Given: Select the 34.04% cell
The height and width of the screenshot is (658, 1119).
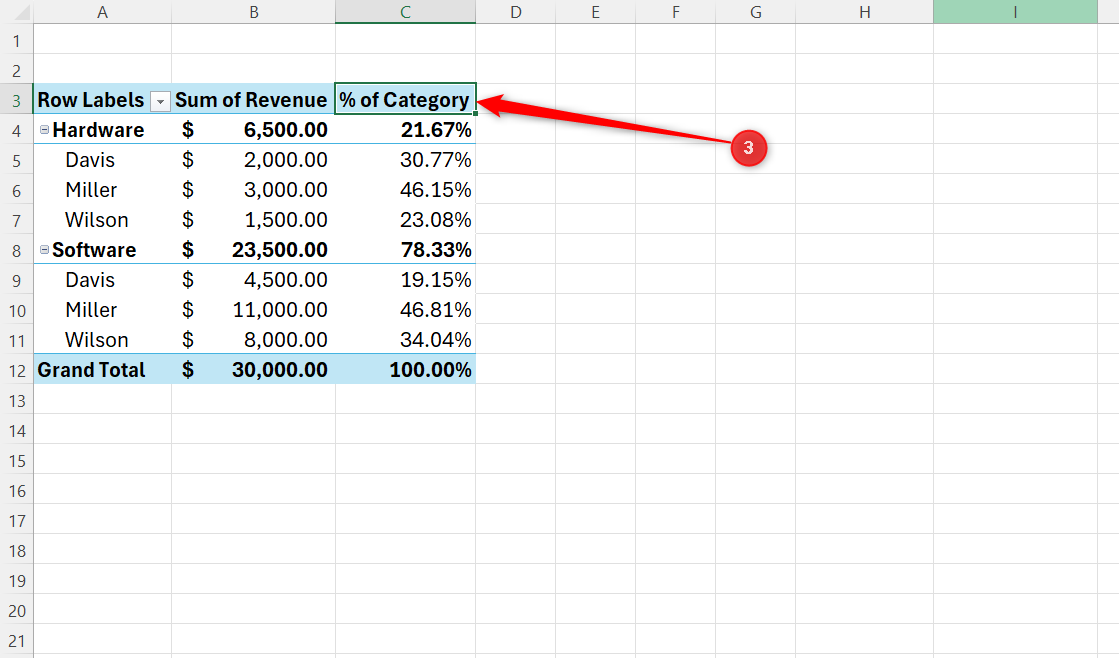Looking at the screenshot, I should click(x=405, y=340).
